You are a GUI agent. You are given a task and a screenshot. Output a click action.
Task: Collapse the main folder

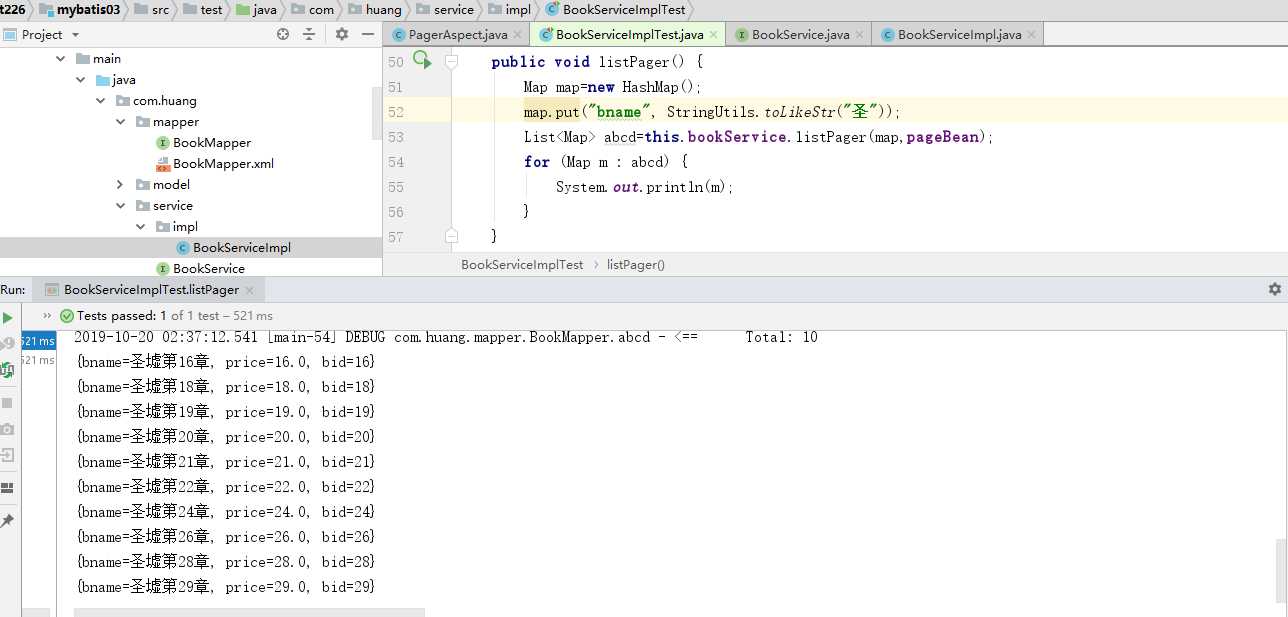(61, 59)
